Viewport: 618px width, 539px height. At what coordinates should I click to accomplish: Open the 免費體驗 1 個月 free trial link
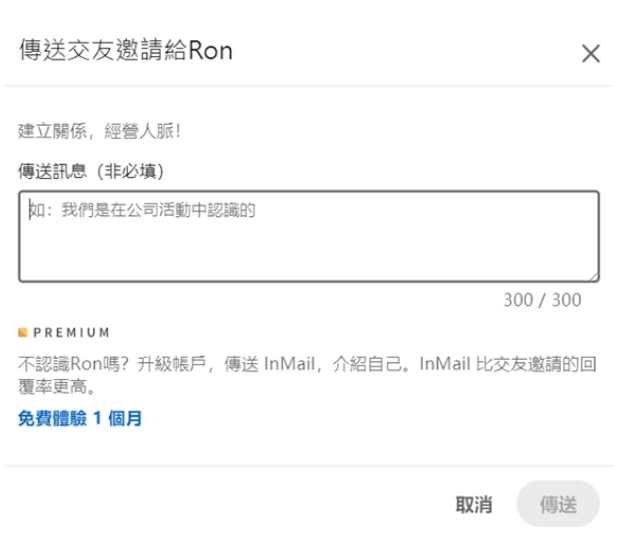80,418
